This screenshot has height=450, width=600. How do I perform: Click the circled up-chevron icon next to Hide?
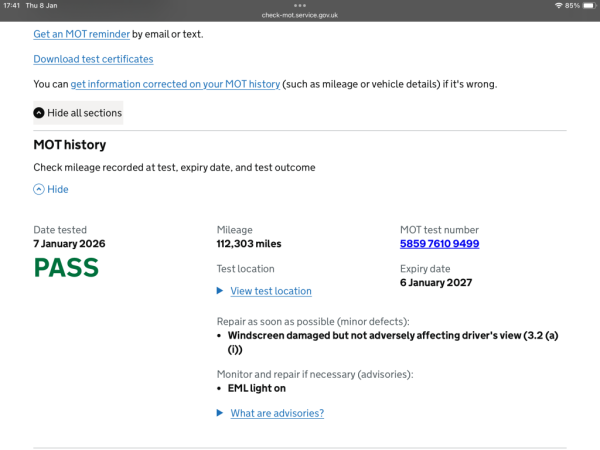(39, 189)
